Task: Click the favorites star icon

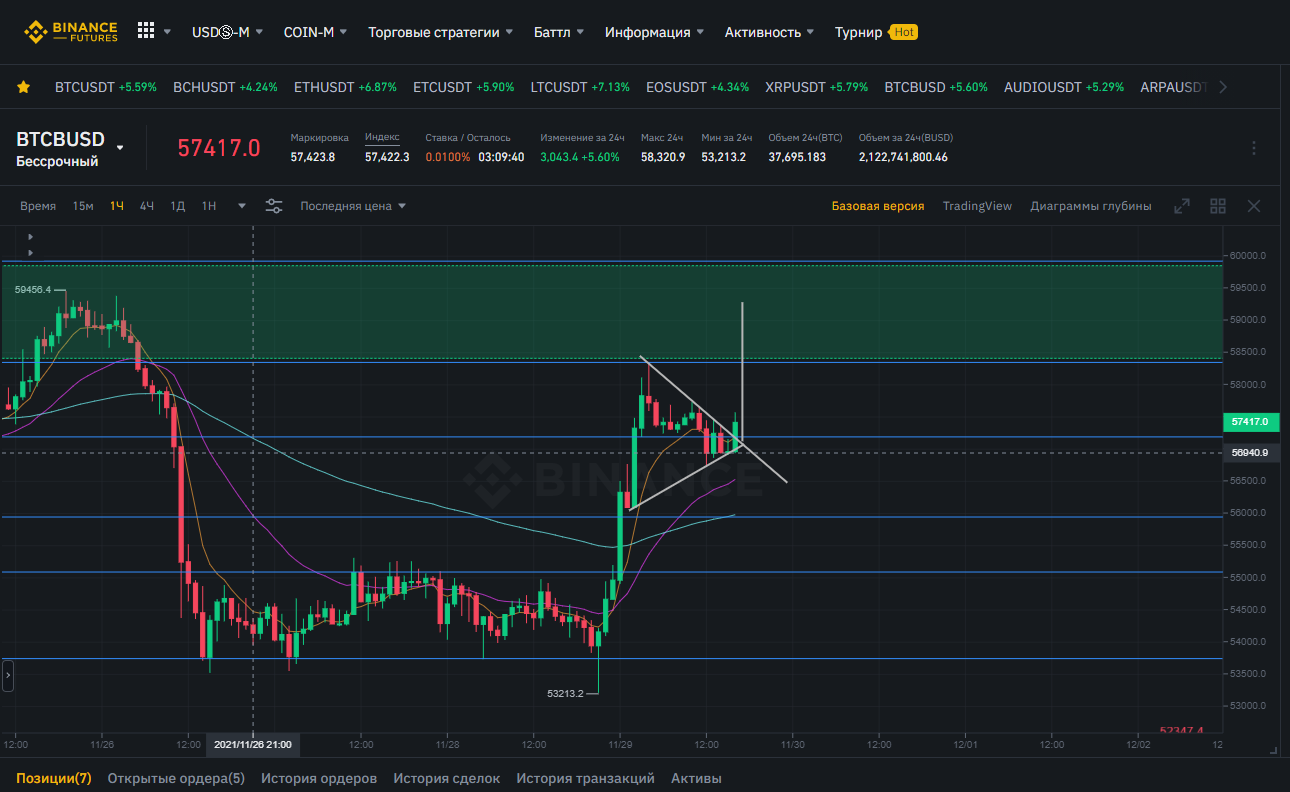Action: pos(24,87)
